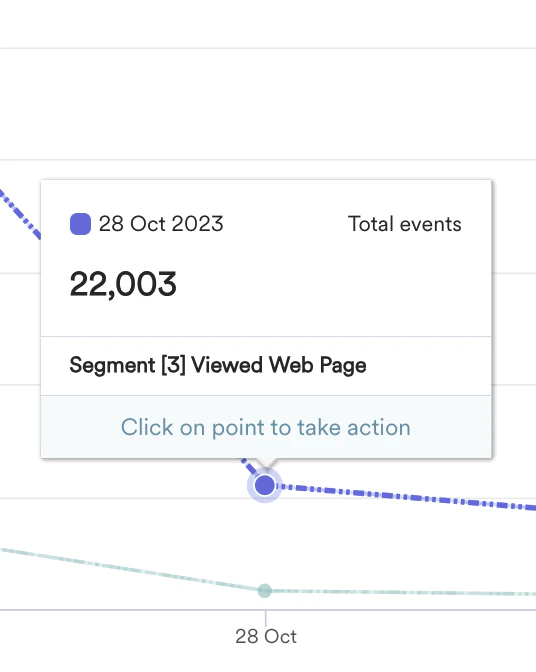Click the 'Click on point to take action' hint
Image resolution: width=536 pixels, height=672 pixels.
click(266, 427)
